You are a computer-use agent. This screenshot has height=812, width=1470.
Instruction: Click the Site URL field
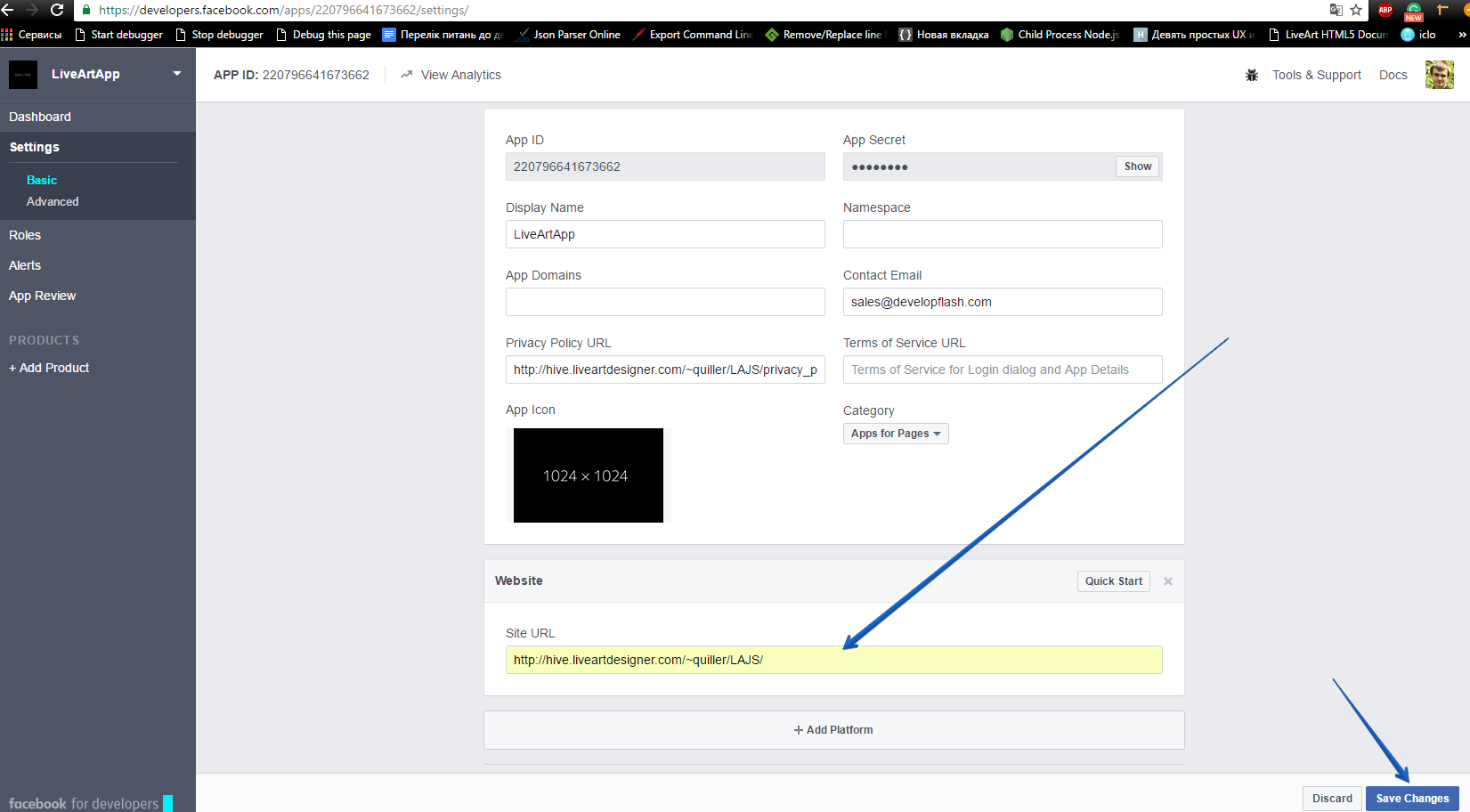tap(834, 660)
